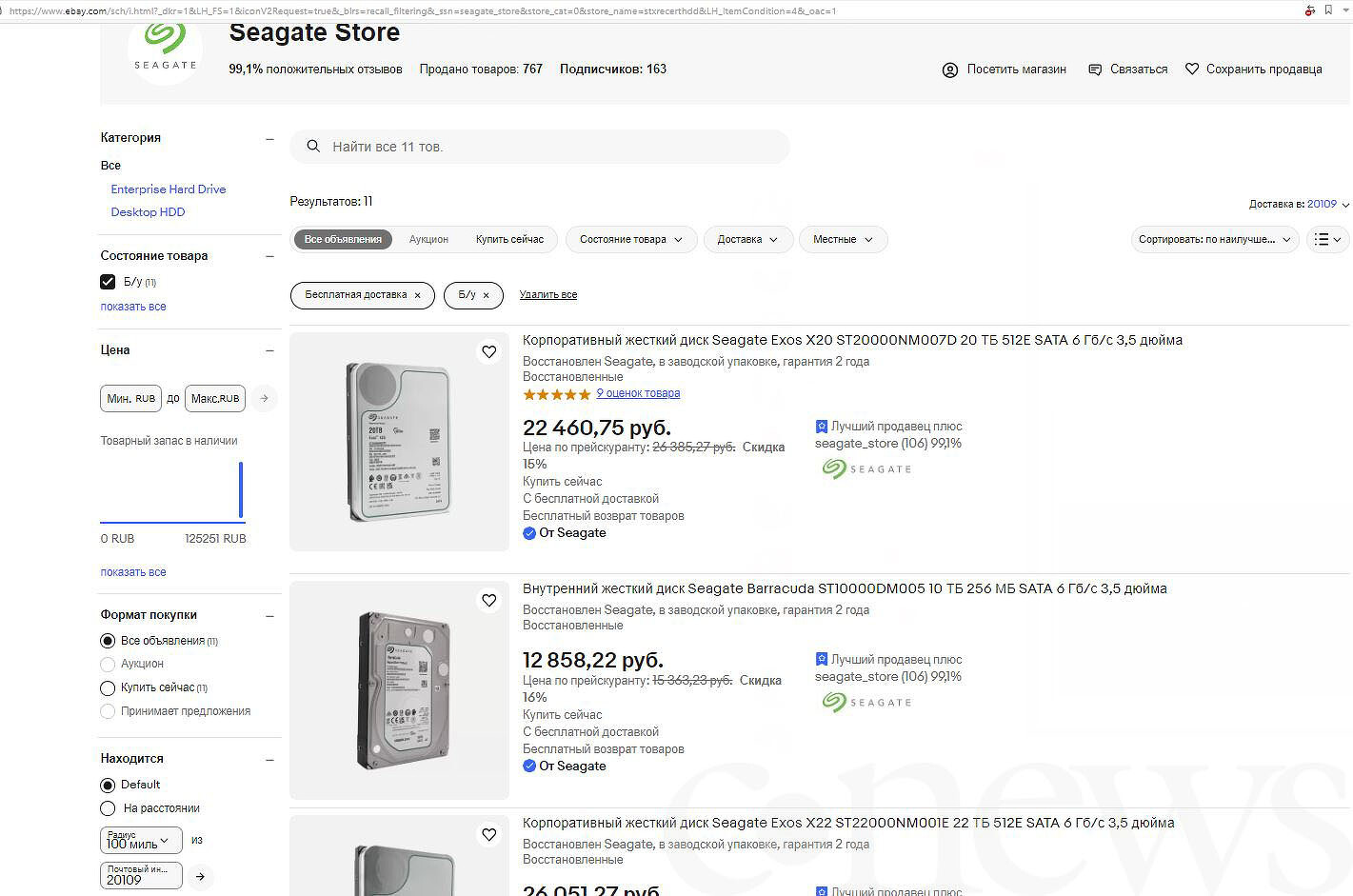Open the Exos X20 product thumbnail
Screen dimensions: 1353x896
(x=399, y=442)
